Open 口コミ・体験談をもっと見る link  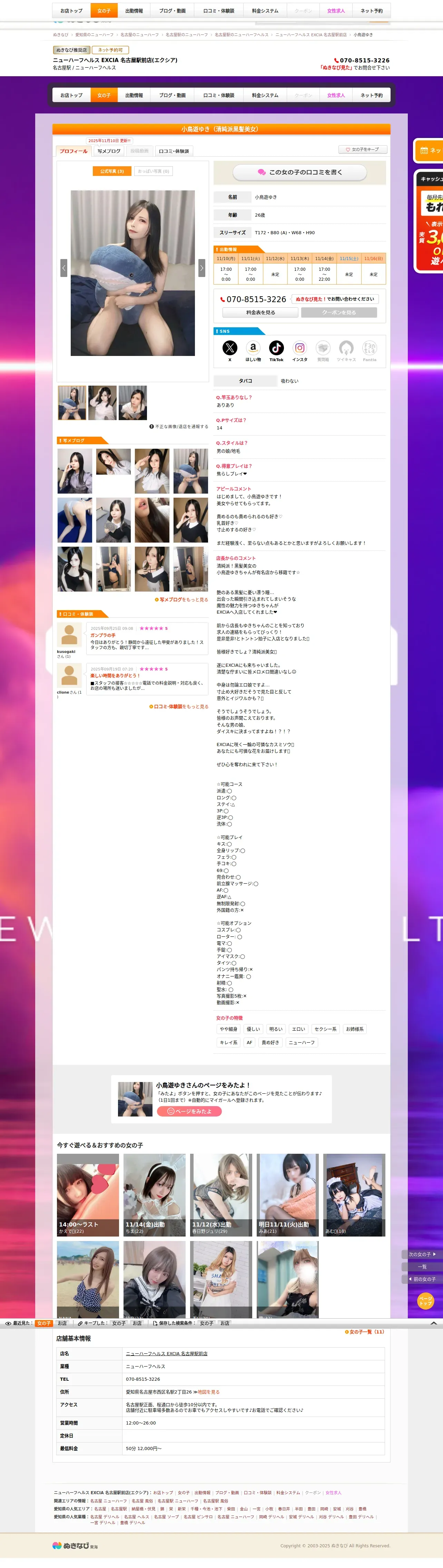pos(179,707)
